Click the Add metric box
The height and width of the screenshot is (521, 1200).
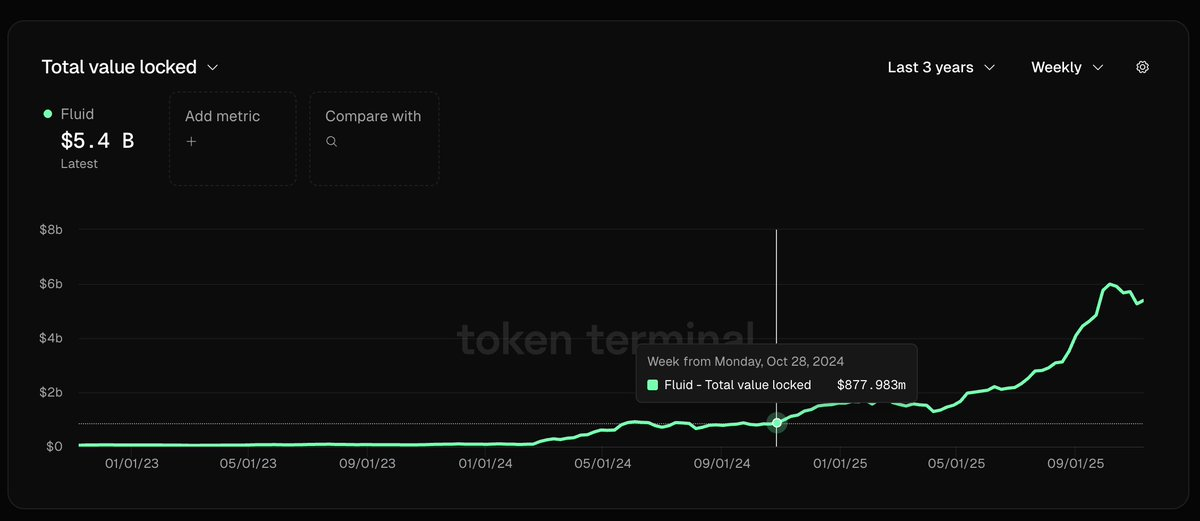(x=232, y=138)
